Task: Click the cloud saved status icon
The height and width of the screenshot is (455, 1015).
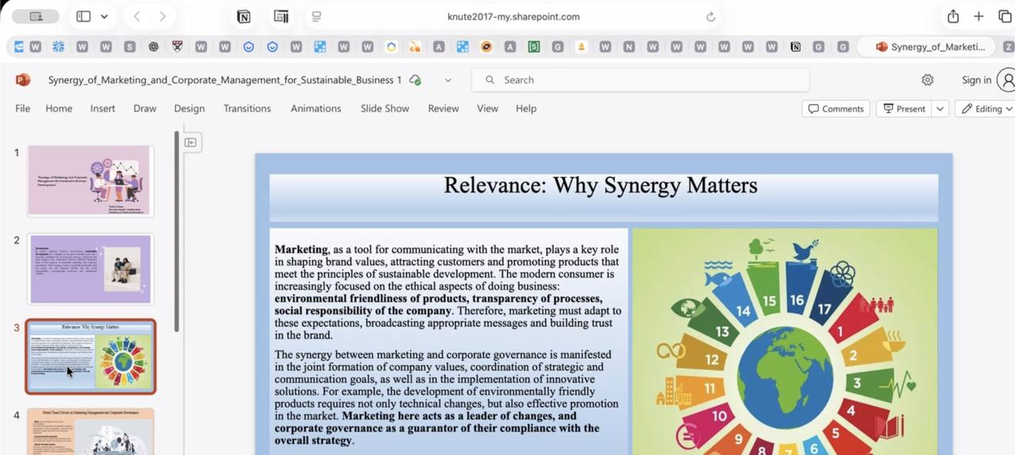Action: click(416, 80)
